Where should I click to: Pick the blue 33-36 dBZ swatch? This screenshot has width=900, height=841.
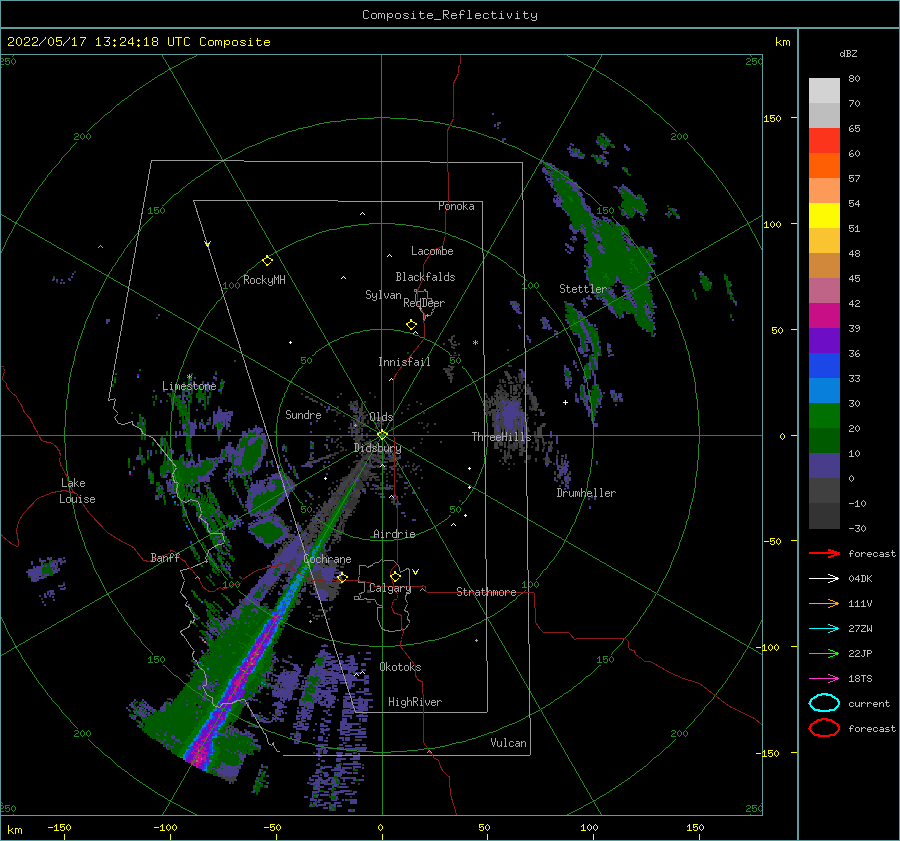point(824,366)
